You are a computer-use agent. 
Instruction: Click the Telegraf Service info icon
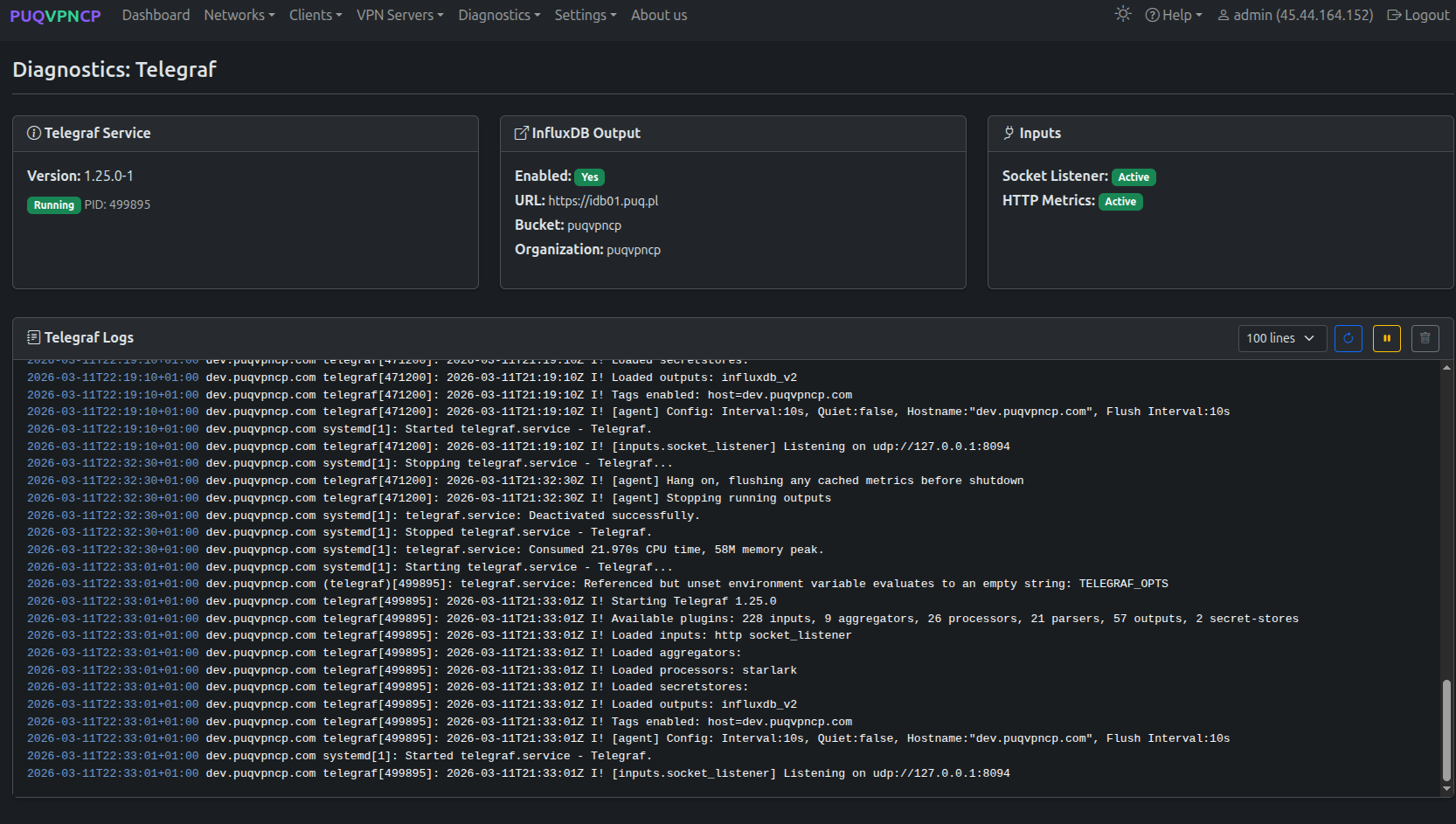[34, 133]
